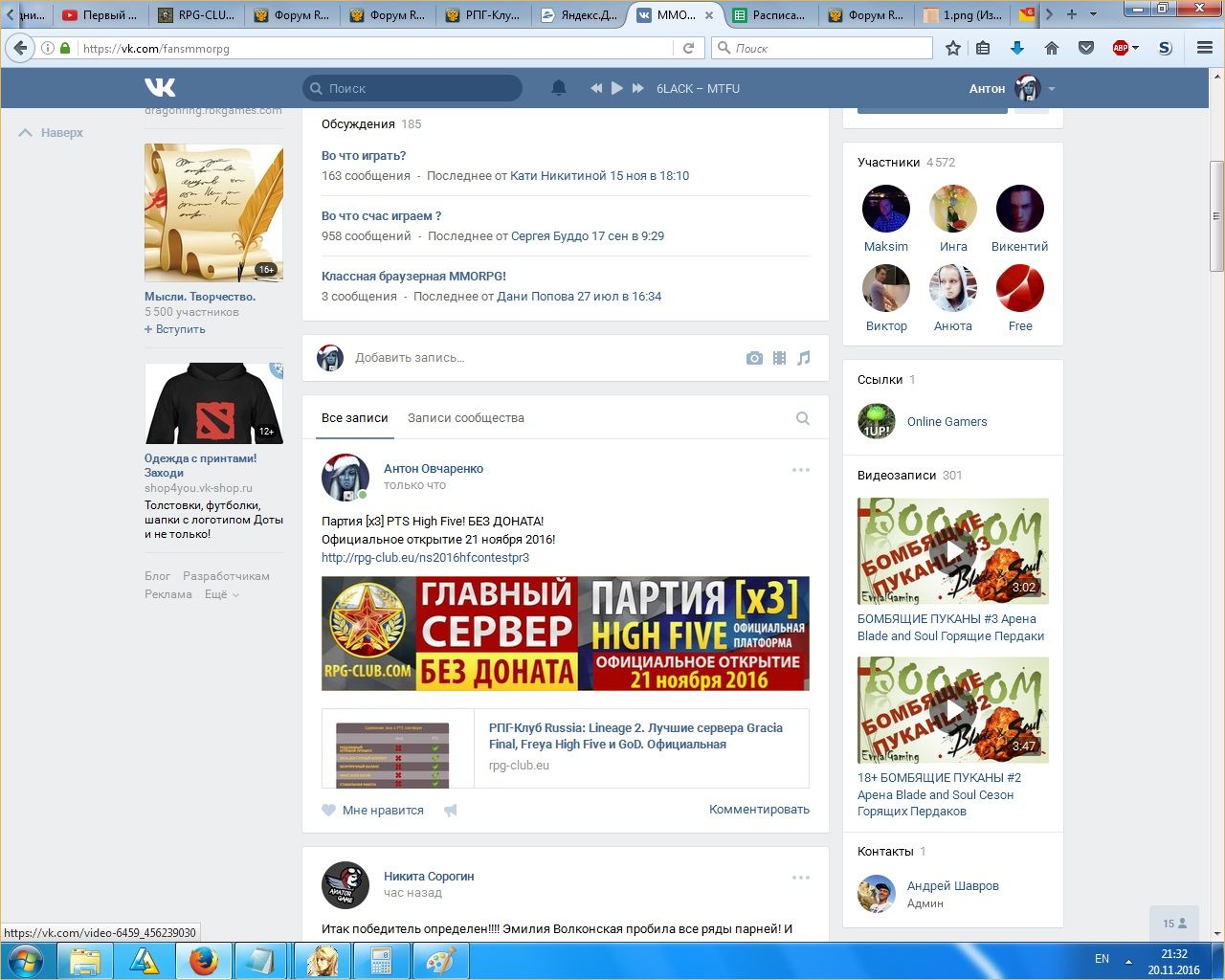Skip to next track in VK player
Image resolution: width=1225 pixels, height=980 pixels.
[x=638, y=88]
